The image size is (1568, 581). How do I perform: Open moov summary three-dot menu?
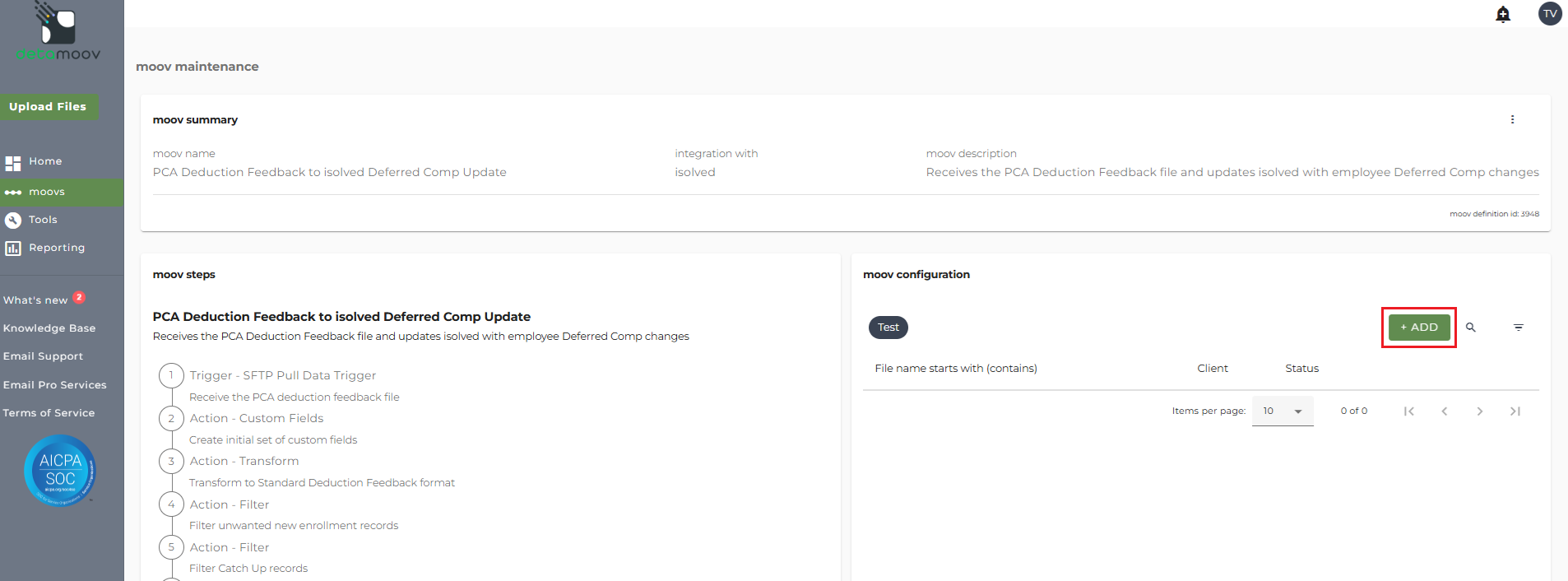(1512, 119)
